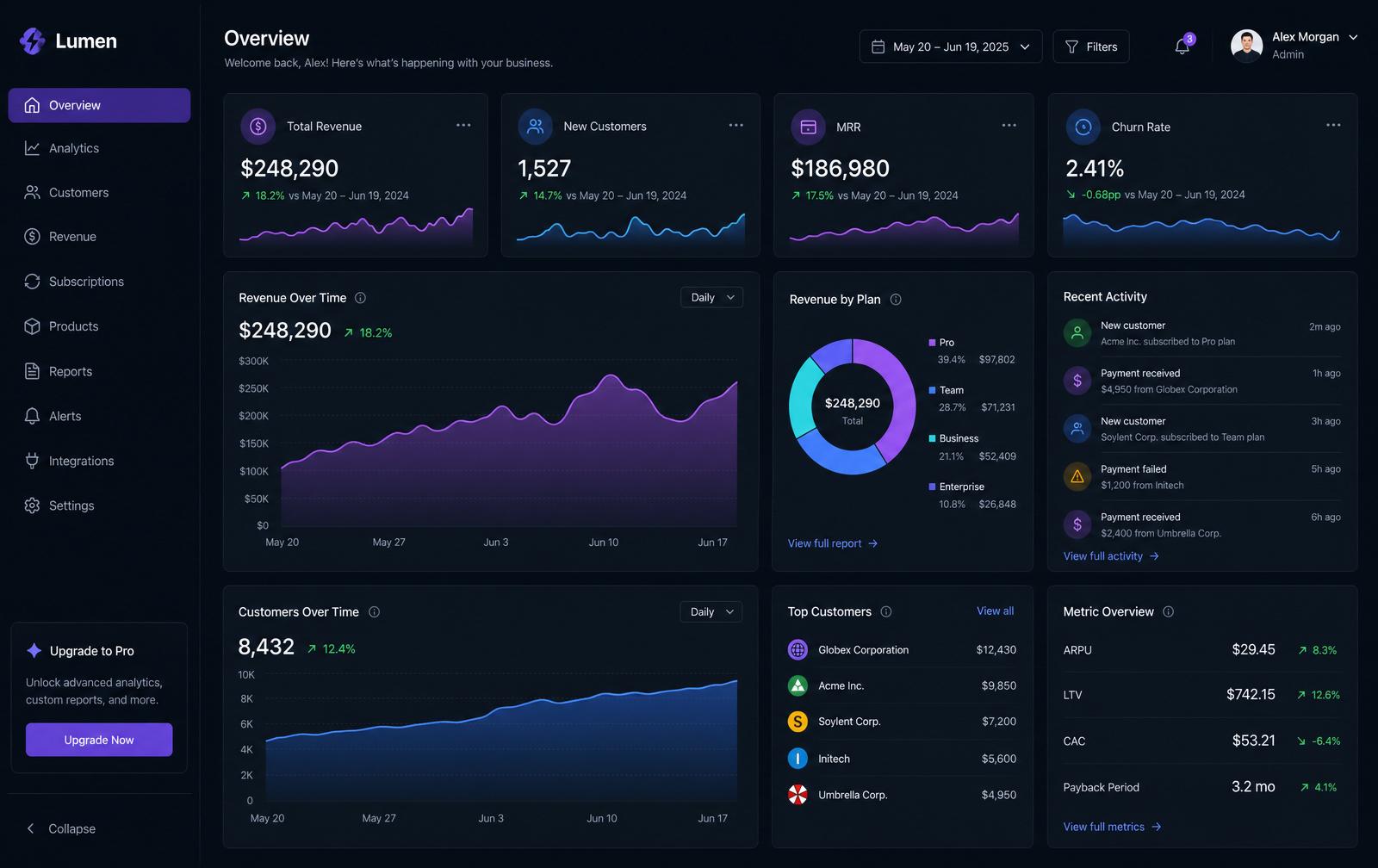This screenshot has width=1378, height=868.
Task: Navigate to Revenue in the sidebar
Action: click(99, 237)
